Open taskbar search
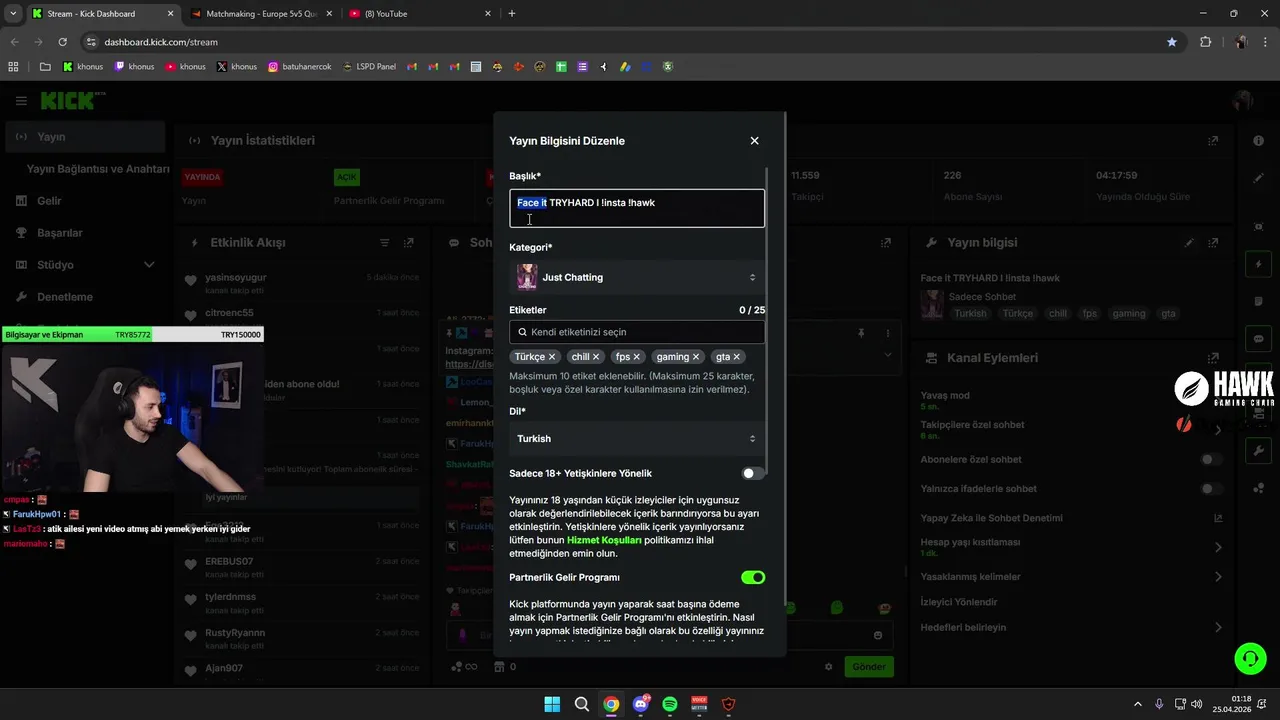The image size is (1280, 720). [x=582, y=704]
